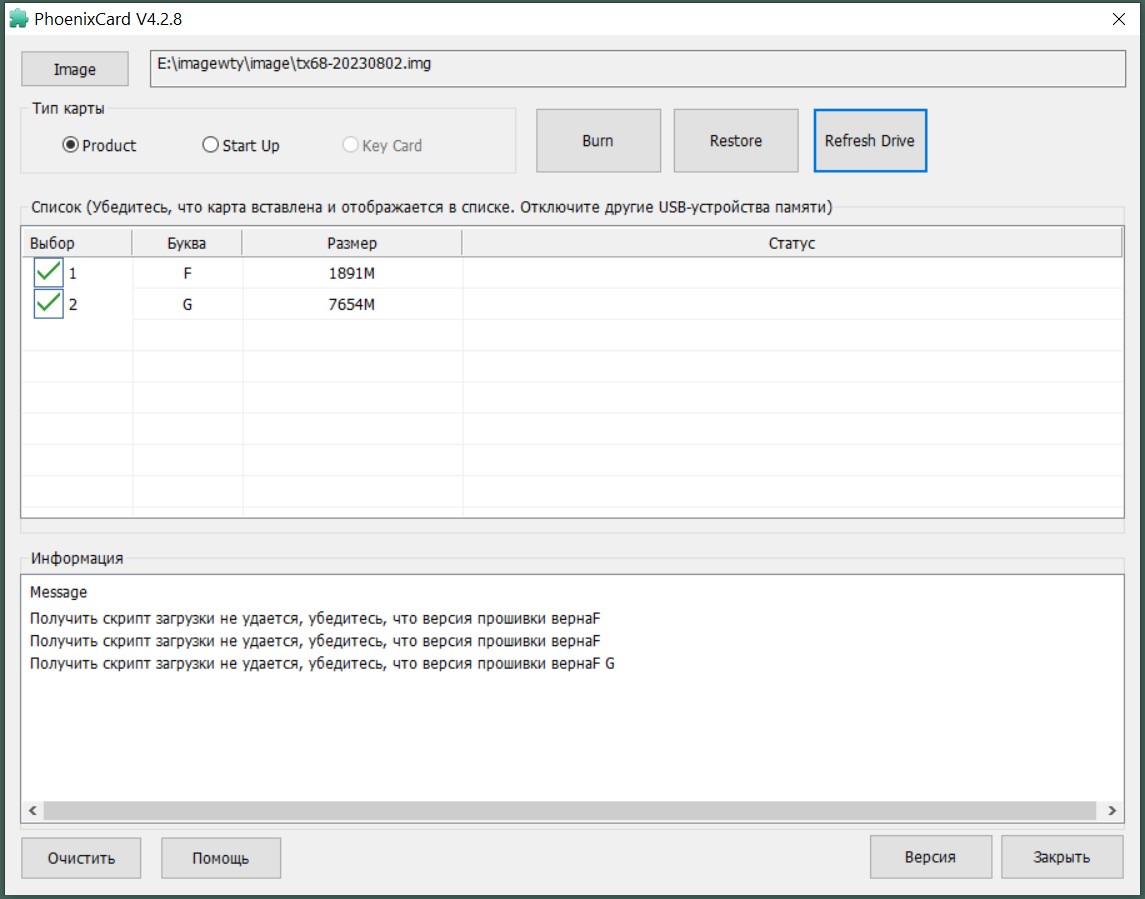Click the PhoenixCard app icon in title bar
Image resolution: width=1145 pixels, height=899 pixels.
[x=18, y=19]
